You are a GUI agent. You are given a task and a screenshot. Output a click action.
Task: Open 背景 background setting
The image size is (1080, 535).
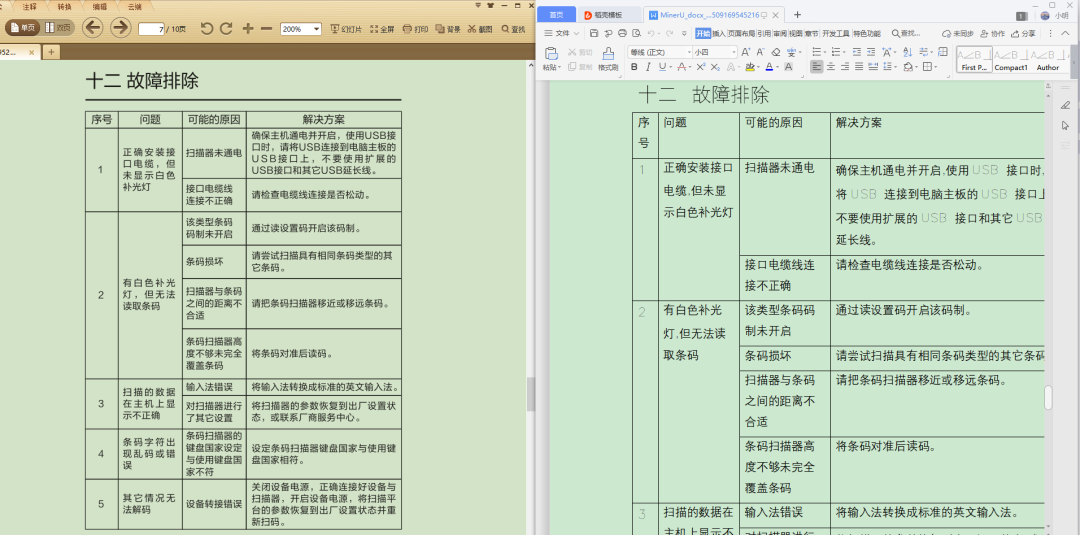[448, 29]
